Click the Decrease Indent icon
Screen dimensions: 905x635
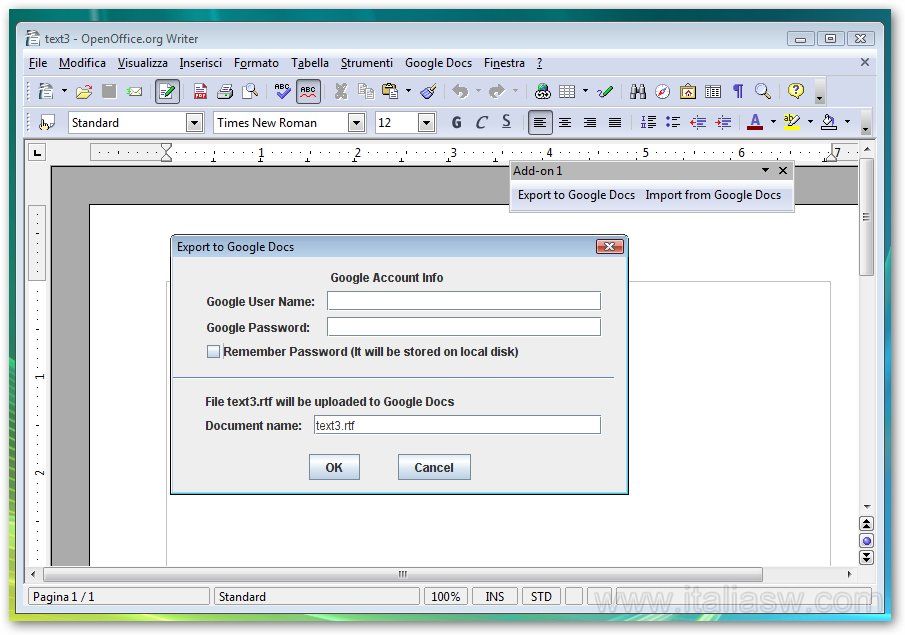tap(698, 122)
